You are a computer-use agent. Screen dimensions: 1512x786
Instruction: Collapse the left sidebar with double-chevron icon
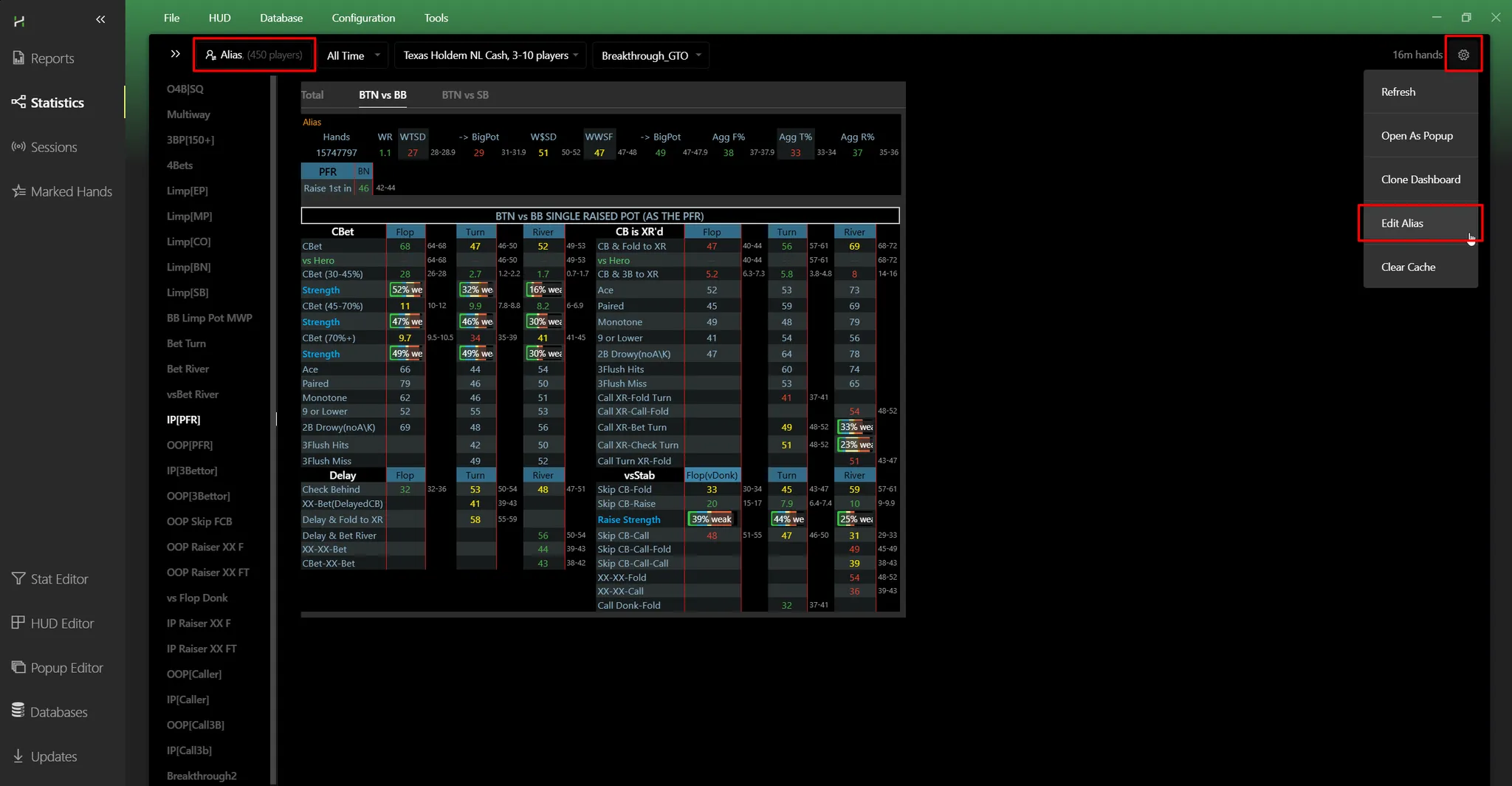click(x=100, y=19)
